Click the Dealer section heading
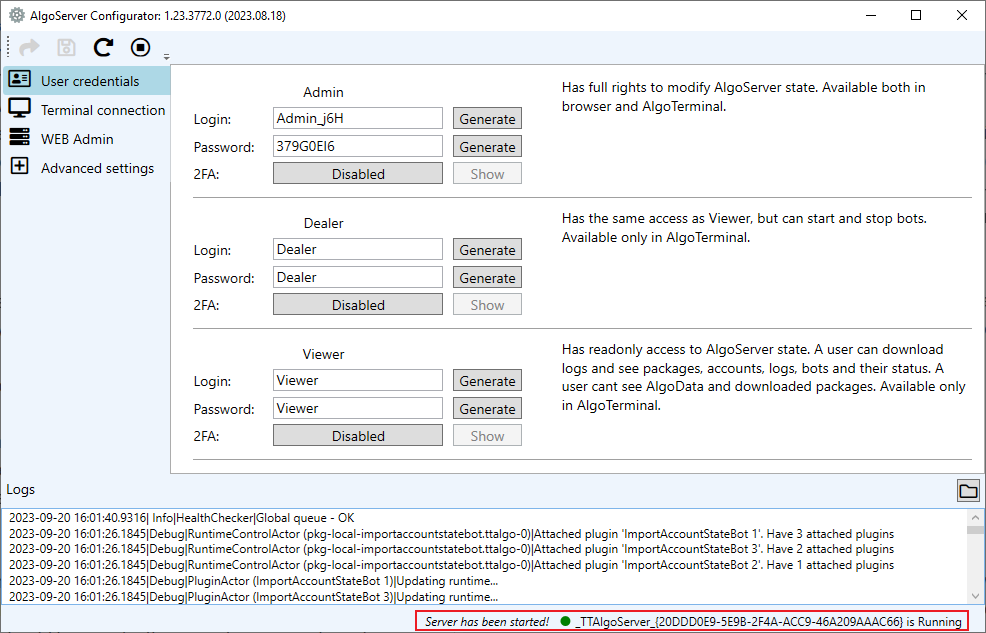This screenshot has width=986, height=633. click(x=323, y=223)
